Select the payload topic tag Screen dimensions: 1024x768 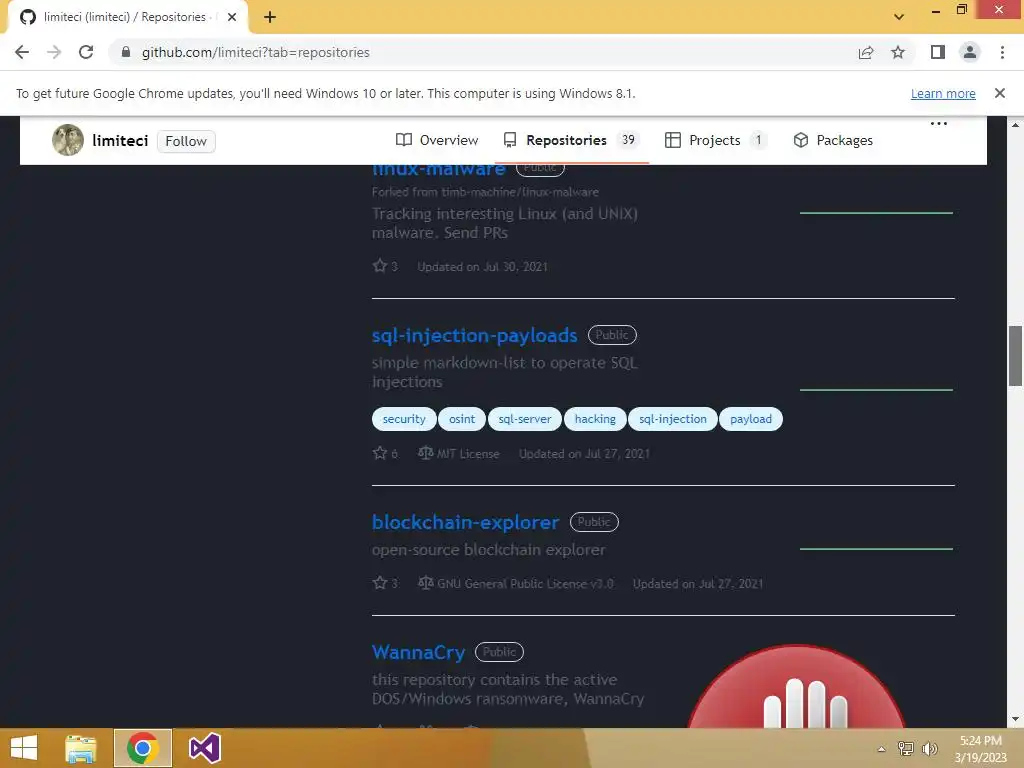750,419
